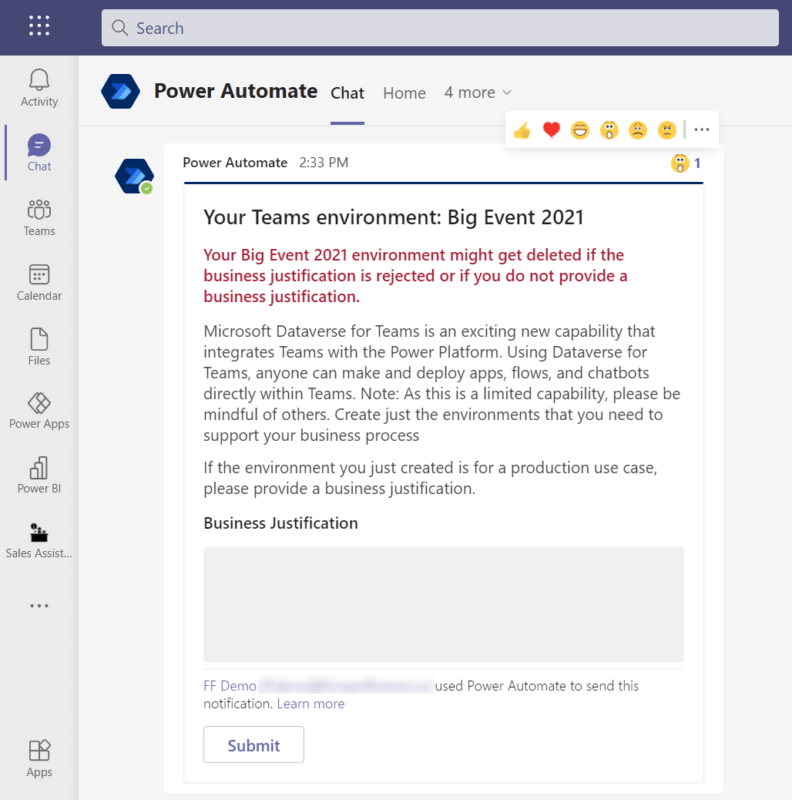Show more apps via sidebar ellipsis
792x800 pixels.
point(39,606)
